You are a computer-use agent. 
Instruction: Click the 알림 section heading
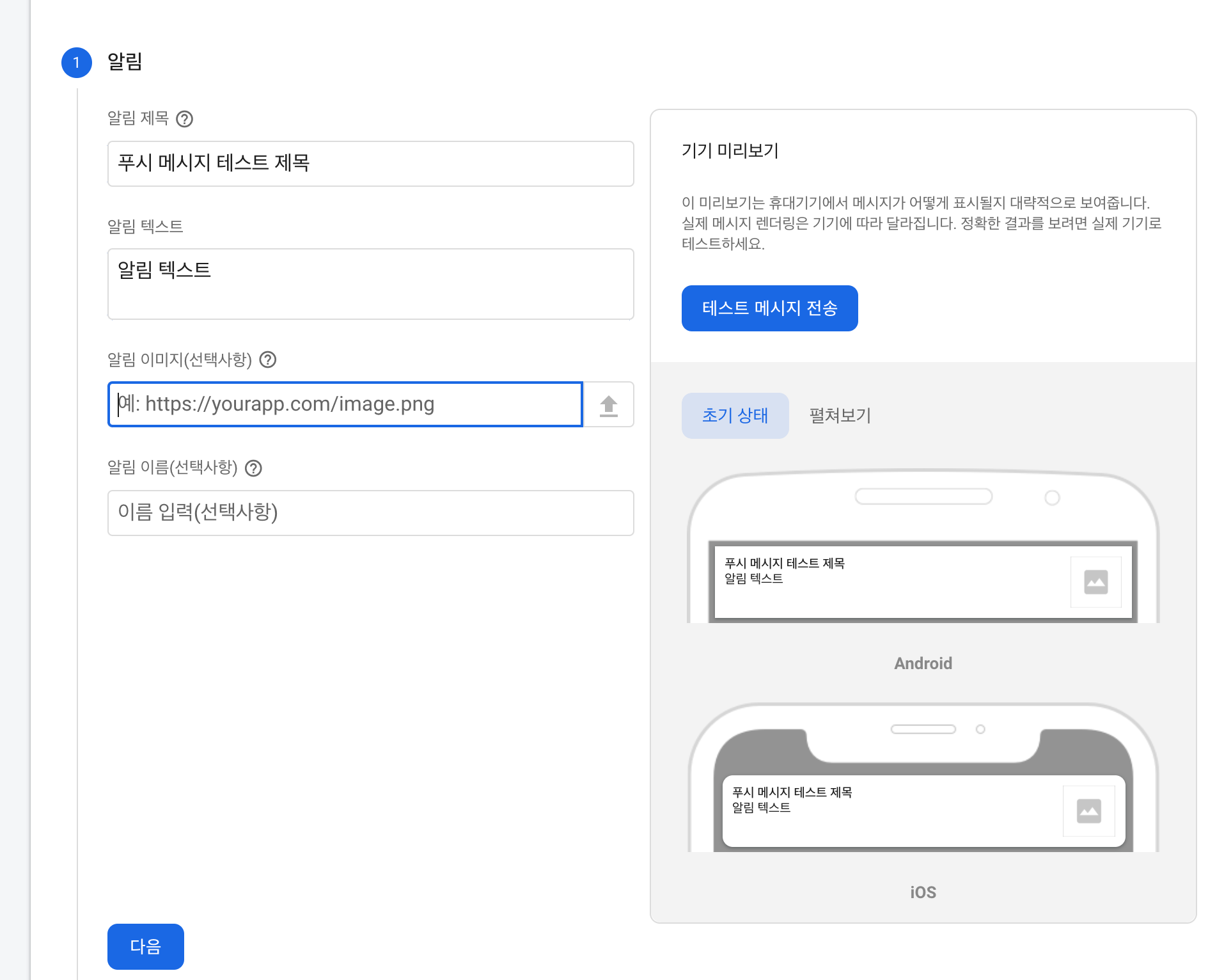pyautogui.click(x=125, y=61)
